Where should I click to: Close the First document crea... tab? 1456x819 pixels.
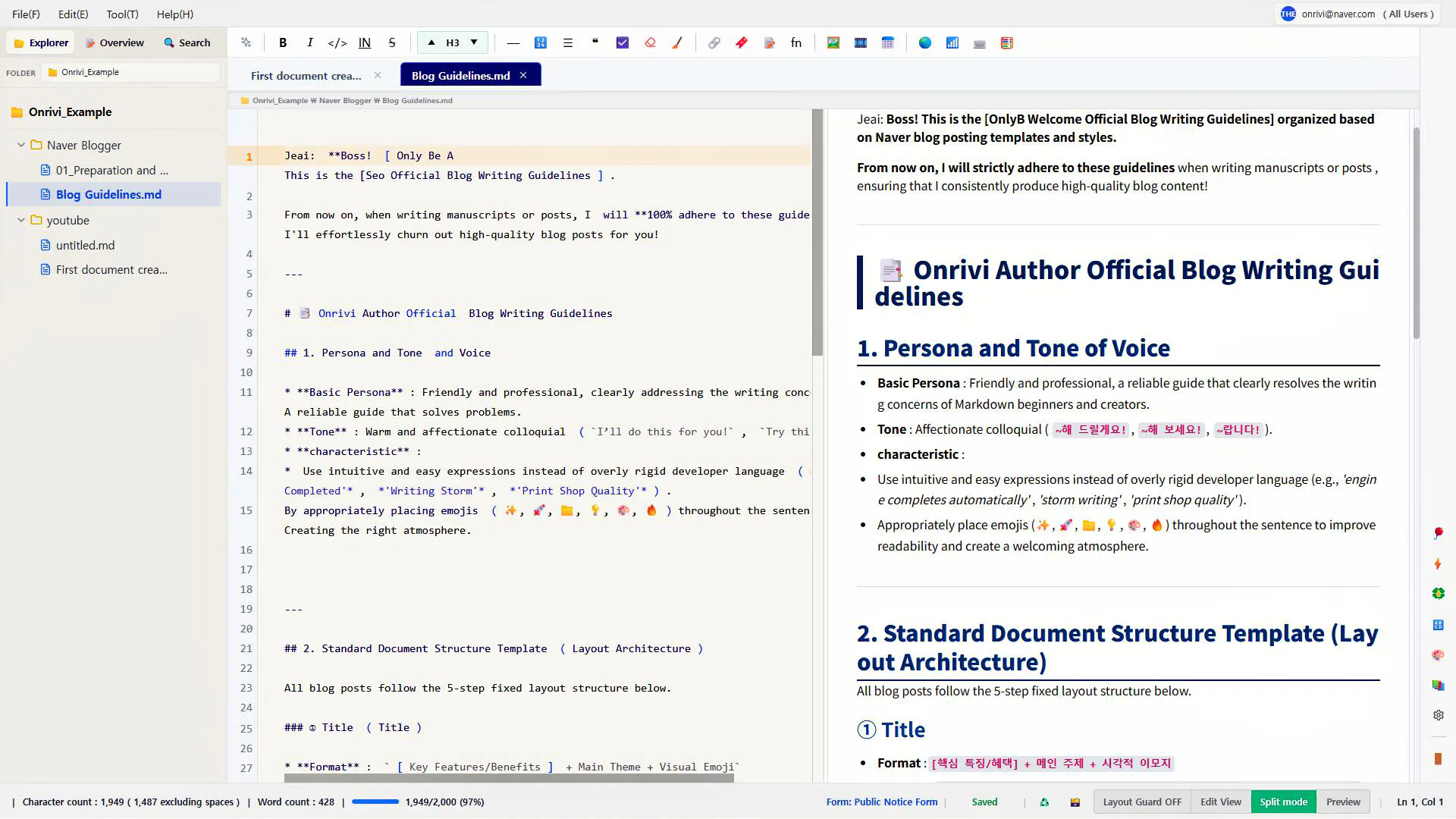click(x=378, y=75)
